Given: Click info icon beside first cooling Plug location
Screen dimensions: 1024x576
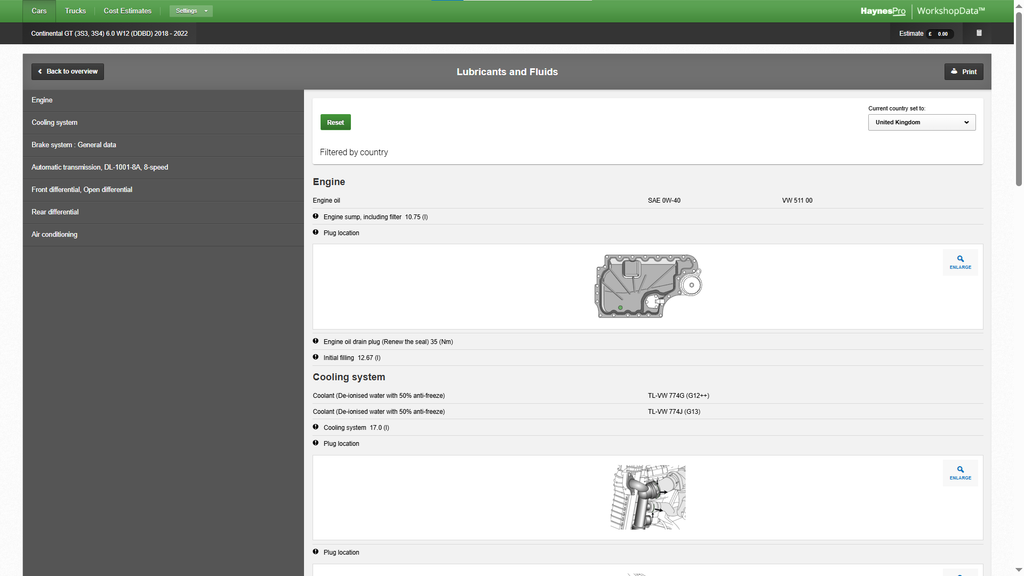Looking at the screenshot, I should tap(315, 443).
